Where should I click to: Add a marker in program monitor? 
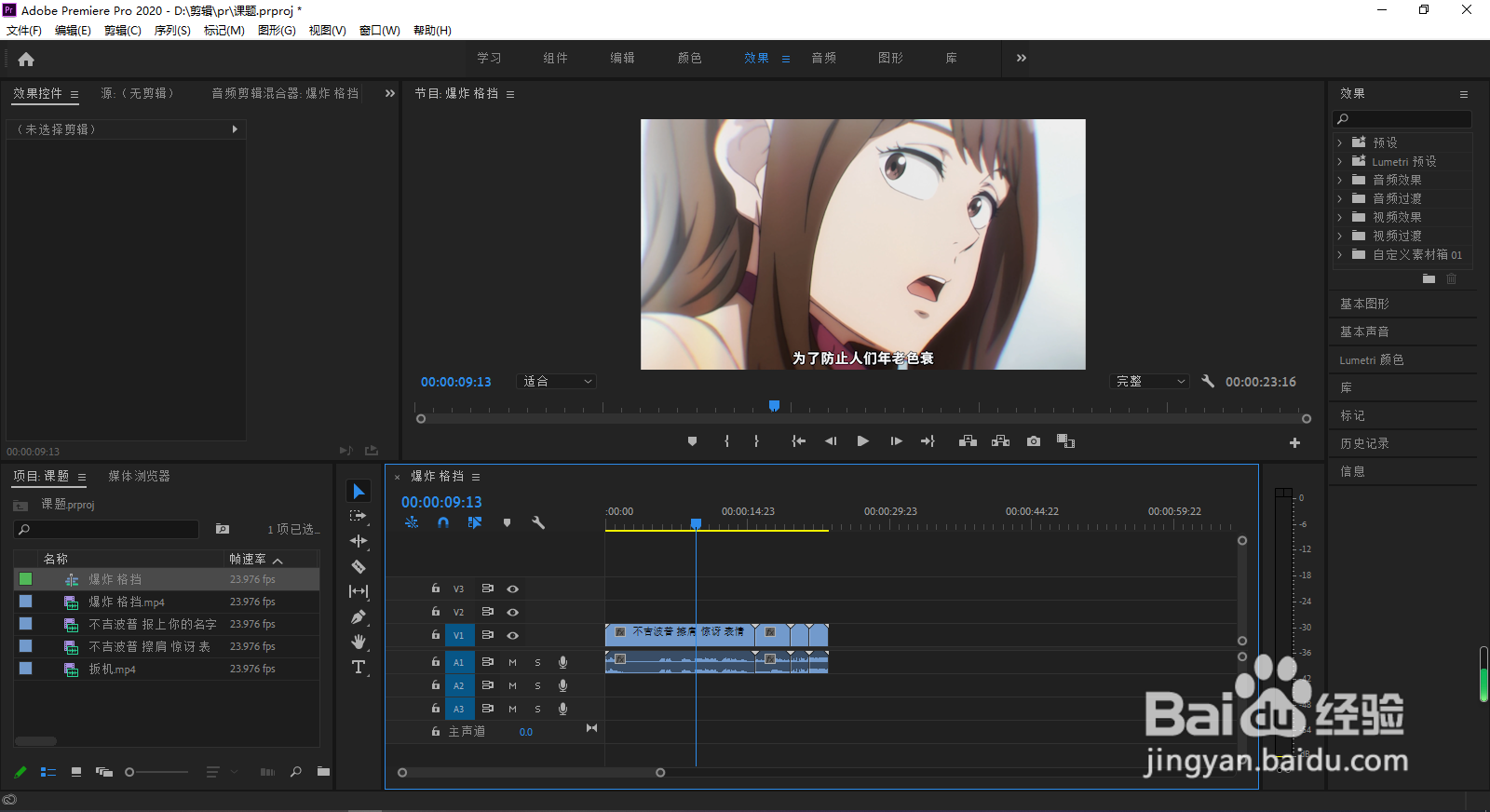coord(692,441)
